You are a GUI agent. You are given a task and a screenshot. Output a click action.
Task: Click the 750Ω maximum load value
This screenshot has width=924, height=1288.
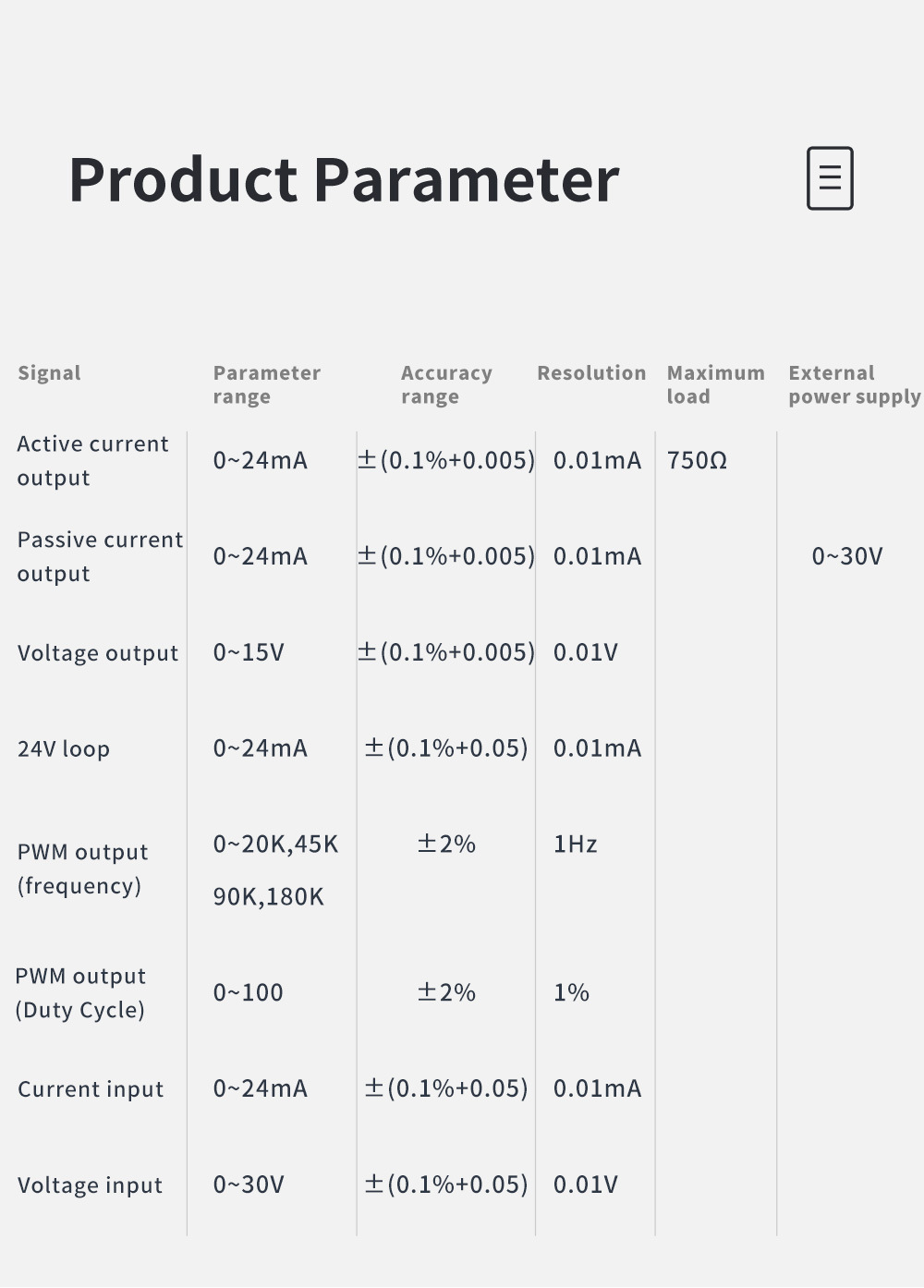pyautogui.click(x=697, y=460)
